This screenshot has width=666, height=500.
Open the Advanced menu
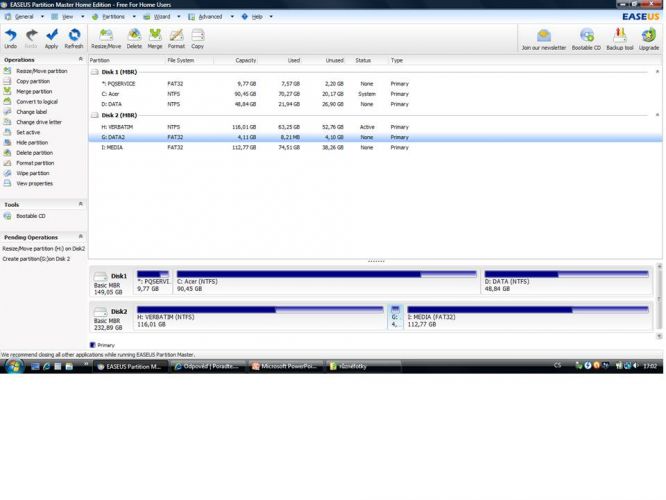coord(210,17)
